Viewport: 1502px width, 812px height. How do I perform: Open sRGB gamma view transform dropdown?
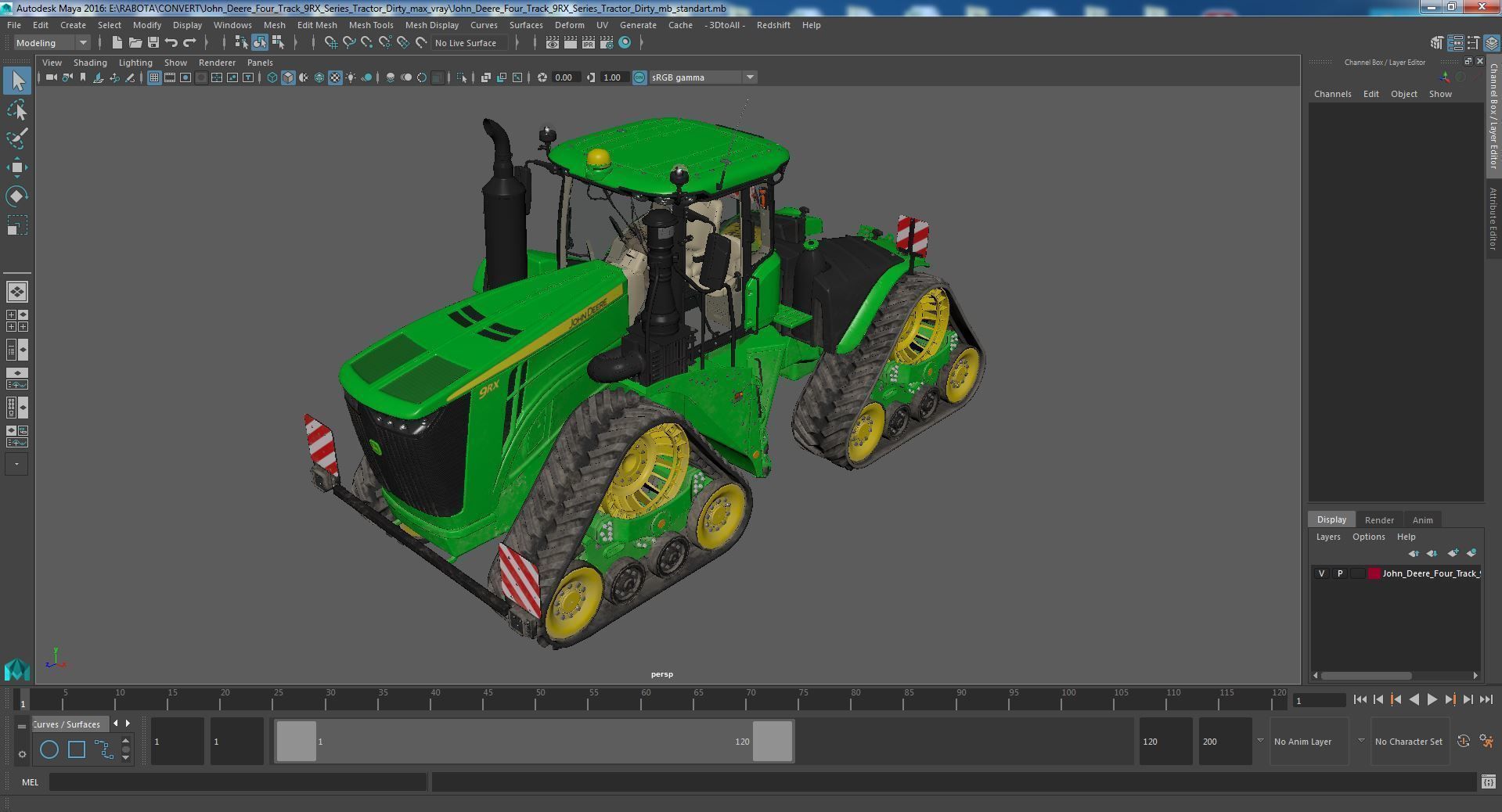tap(703, 77)
